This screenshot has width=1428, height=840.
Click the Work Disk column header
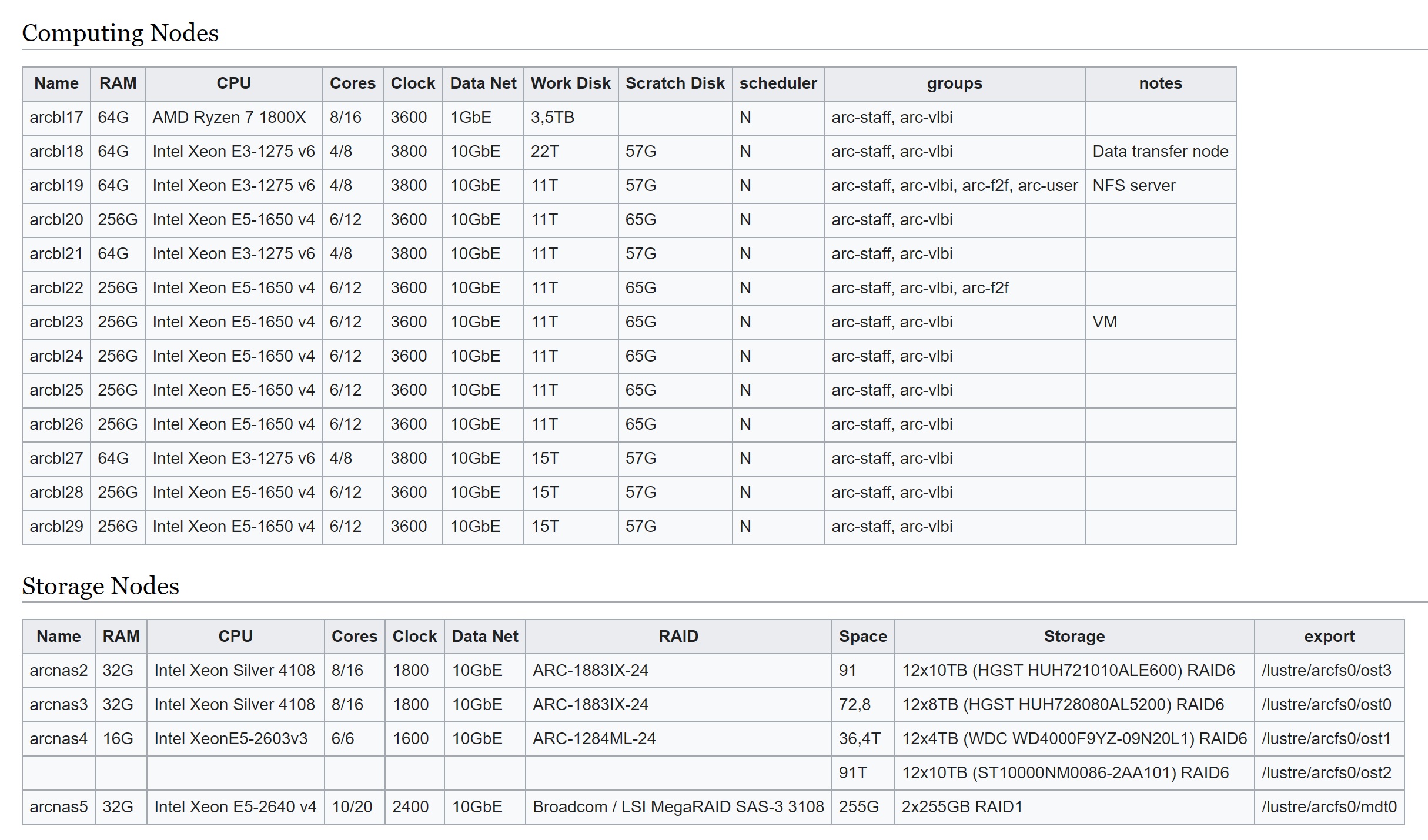click(571, 83)
